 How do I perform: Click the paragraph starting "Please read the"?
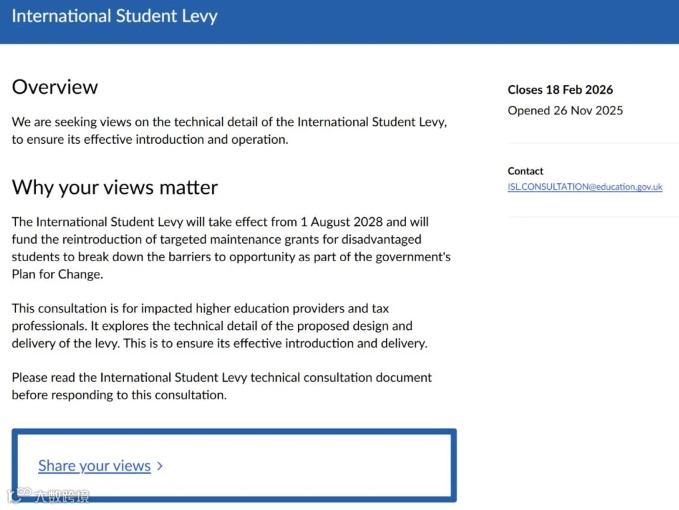(x=221, y=386)
